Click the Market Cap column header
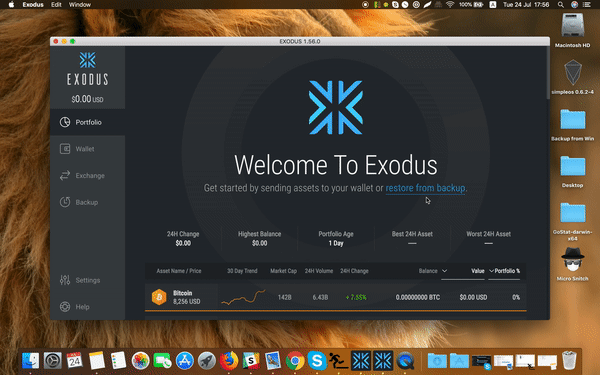600x375 pixels. click(x=284, y=271)
